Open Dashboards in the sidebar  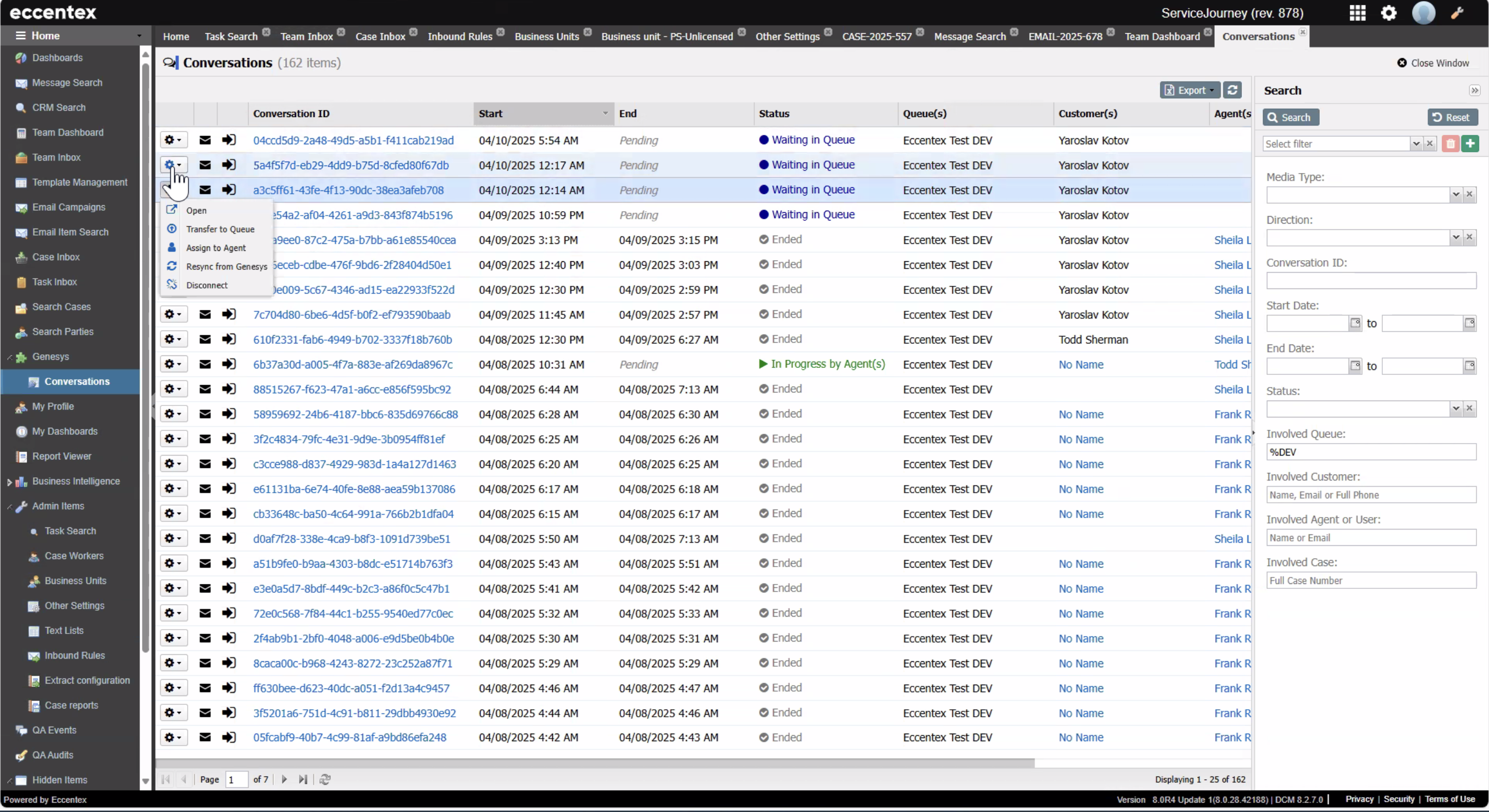(57, 58)
